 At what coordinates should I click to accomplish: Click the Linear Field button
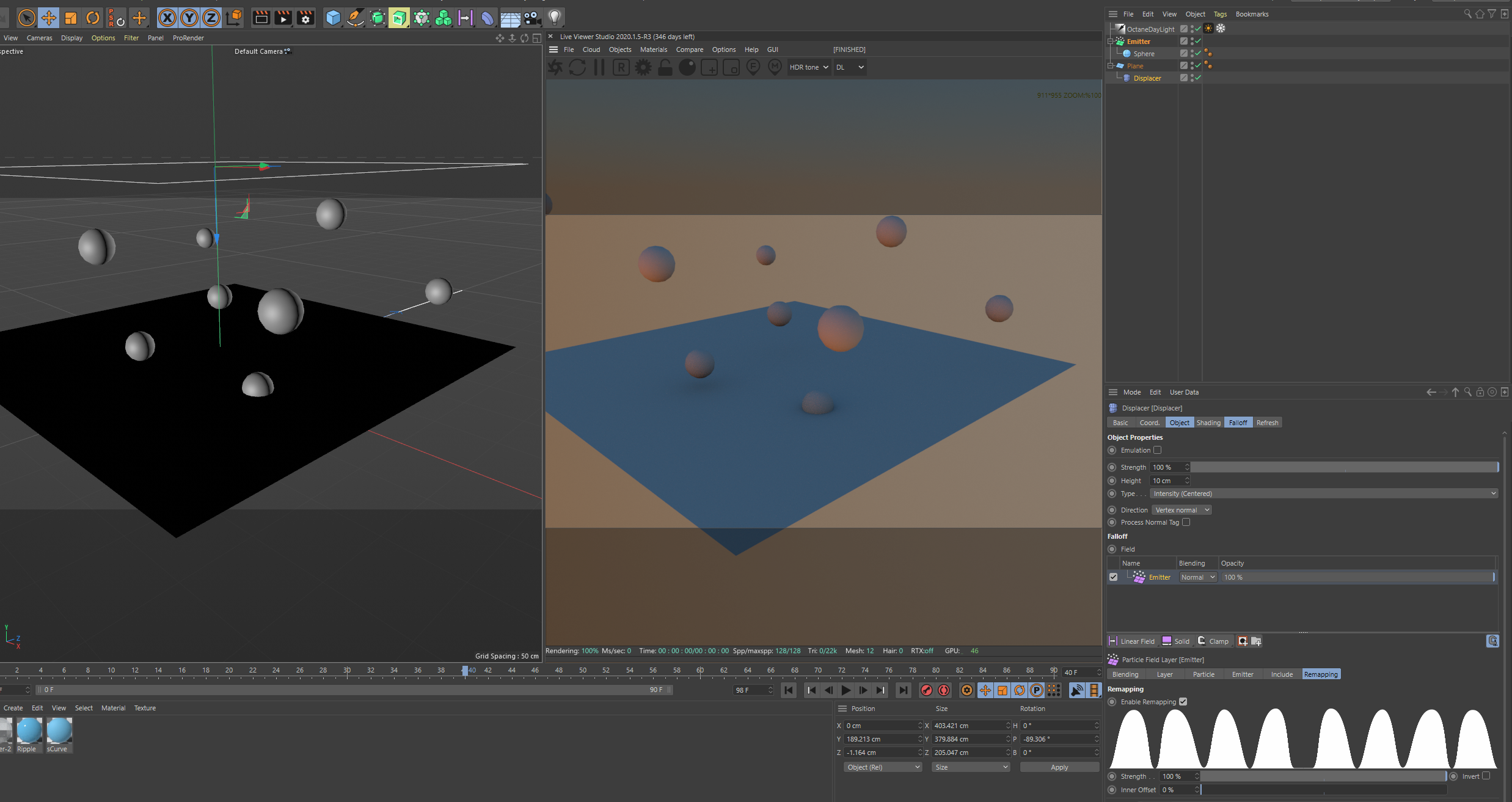[1132, 641]
